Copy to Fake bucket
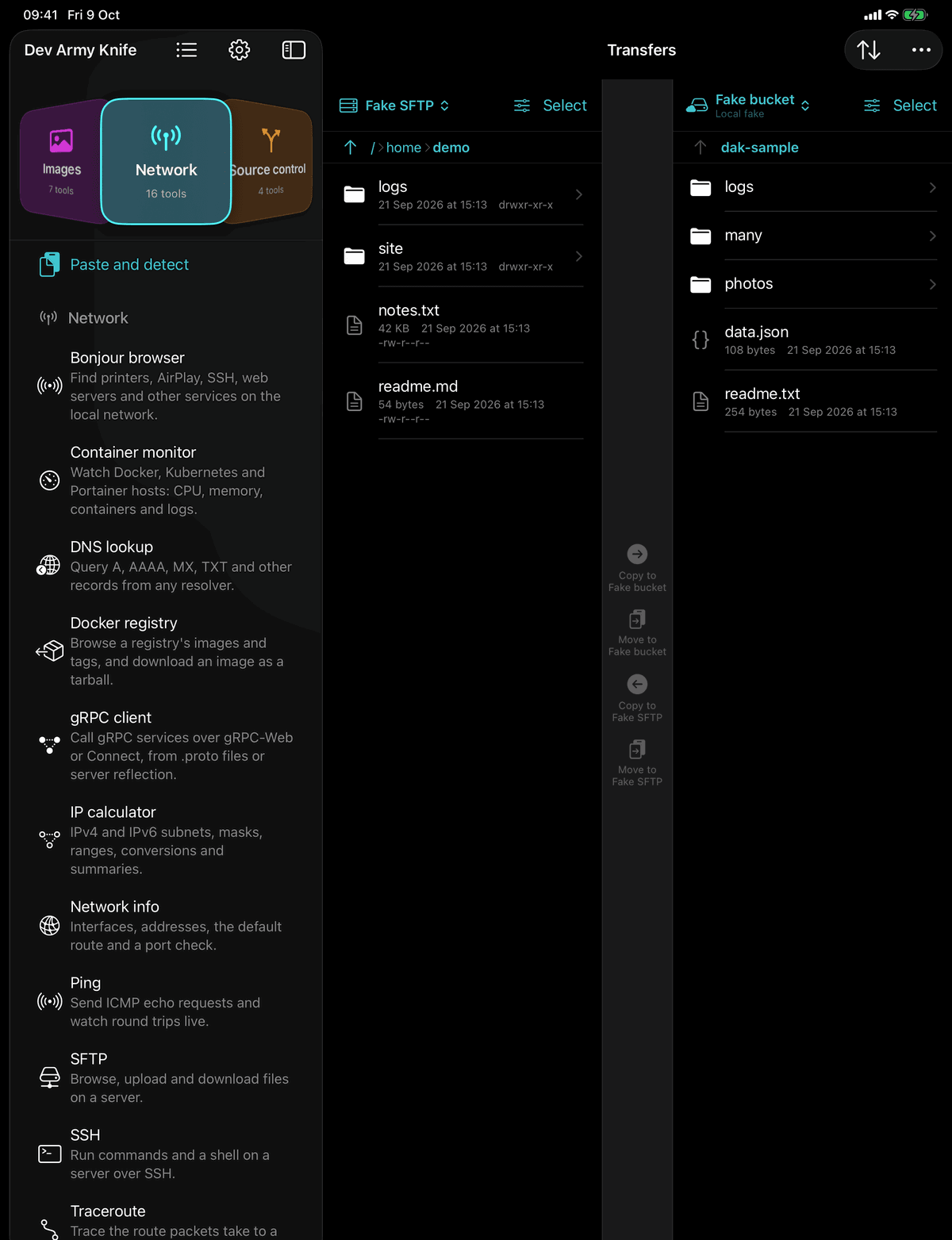Image resolution: width=952 pixels, height=1240 pixels. tap(637, 568)
